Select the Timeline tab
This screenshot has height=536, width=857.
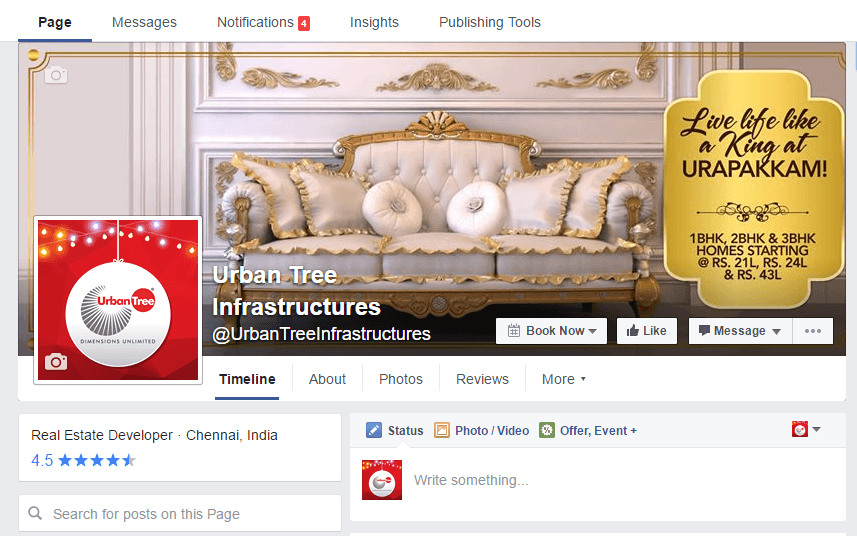[247, 379]
